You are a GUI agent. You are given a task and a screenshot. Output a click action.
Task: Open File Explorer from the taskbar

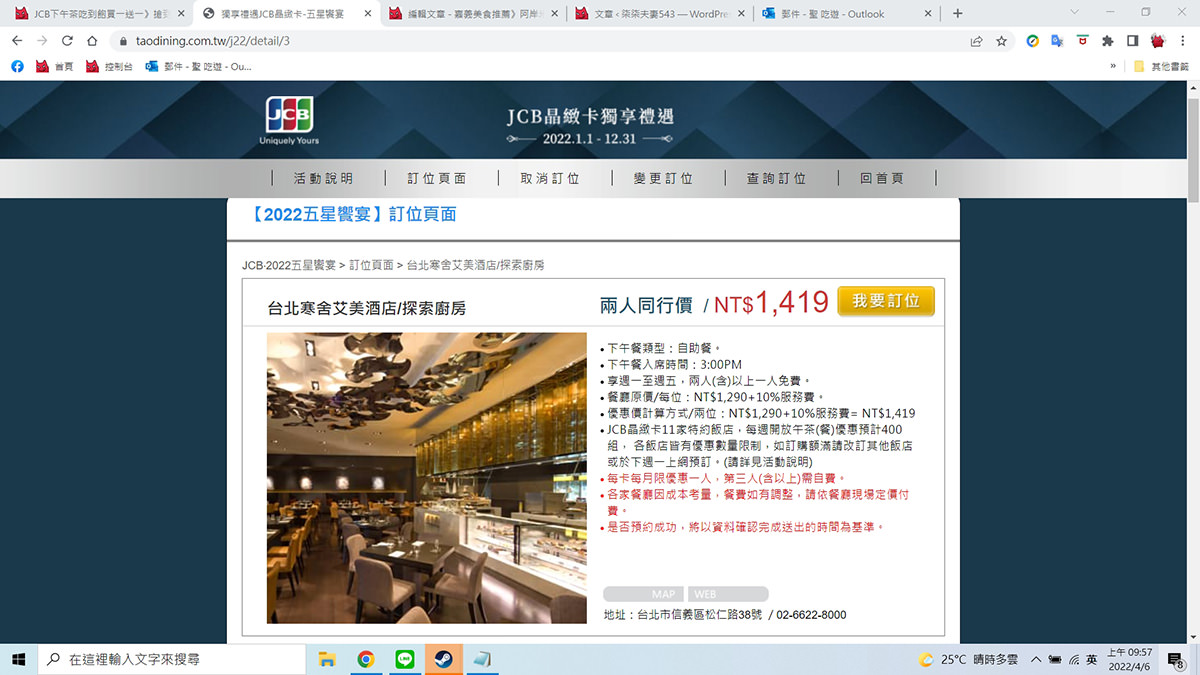[x=327, y=658]
